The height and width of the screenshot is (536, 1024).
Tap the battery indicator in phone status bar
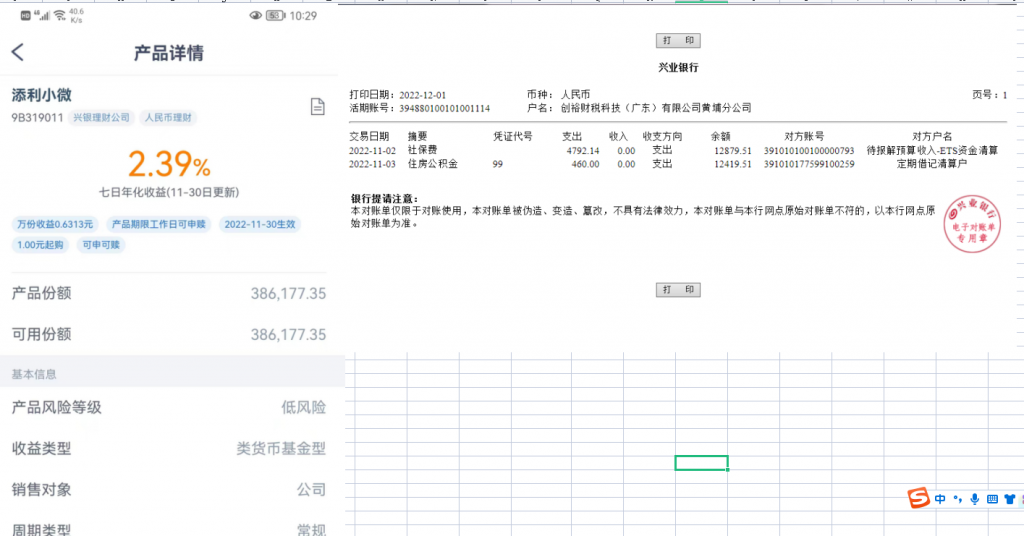(x=276, y=16)
